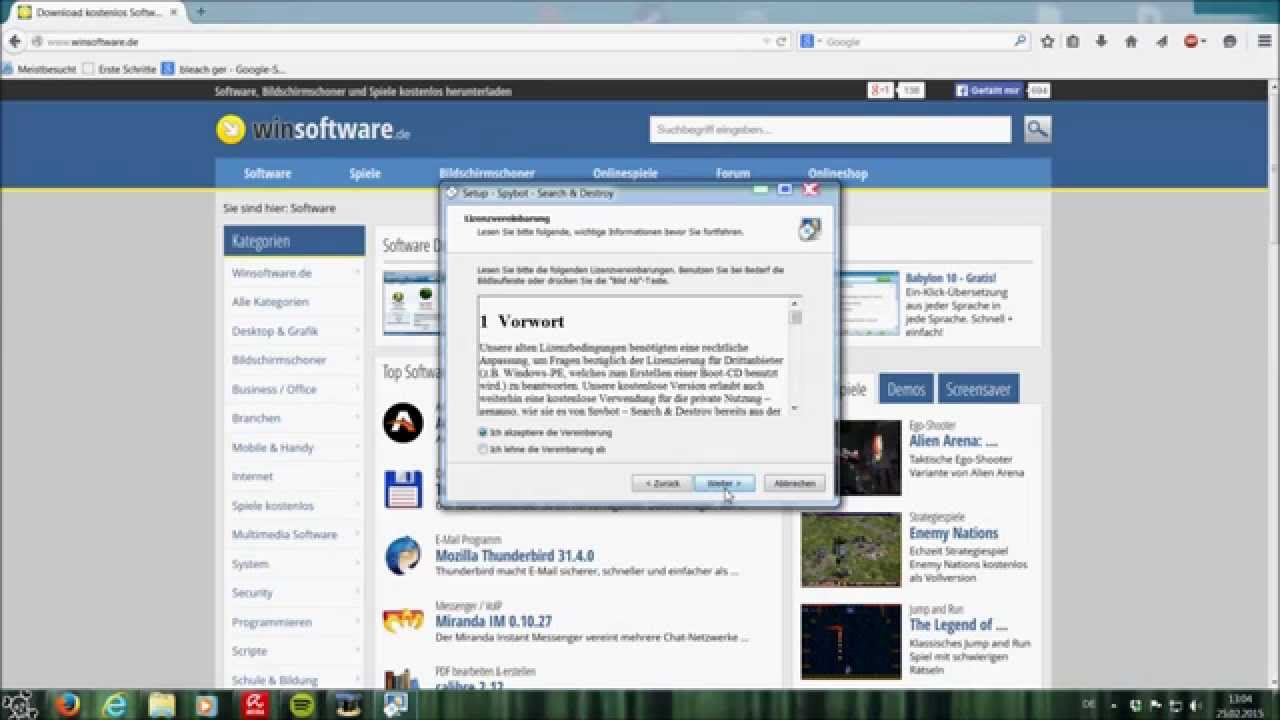This screenshot has height=720, width=1280.
Task: Open the Forum nav item
Action: pos(733,173)
